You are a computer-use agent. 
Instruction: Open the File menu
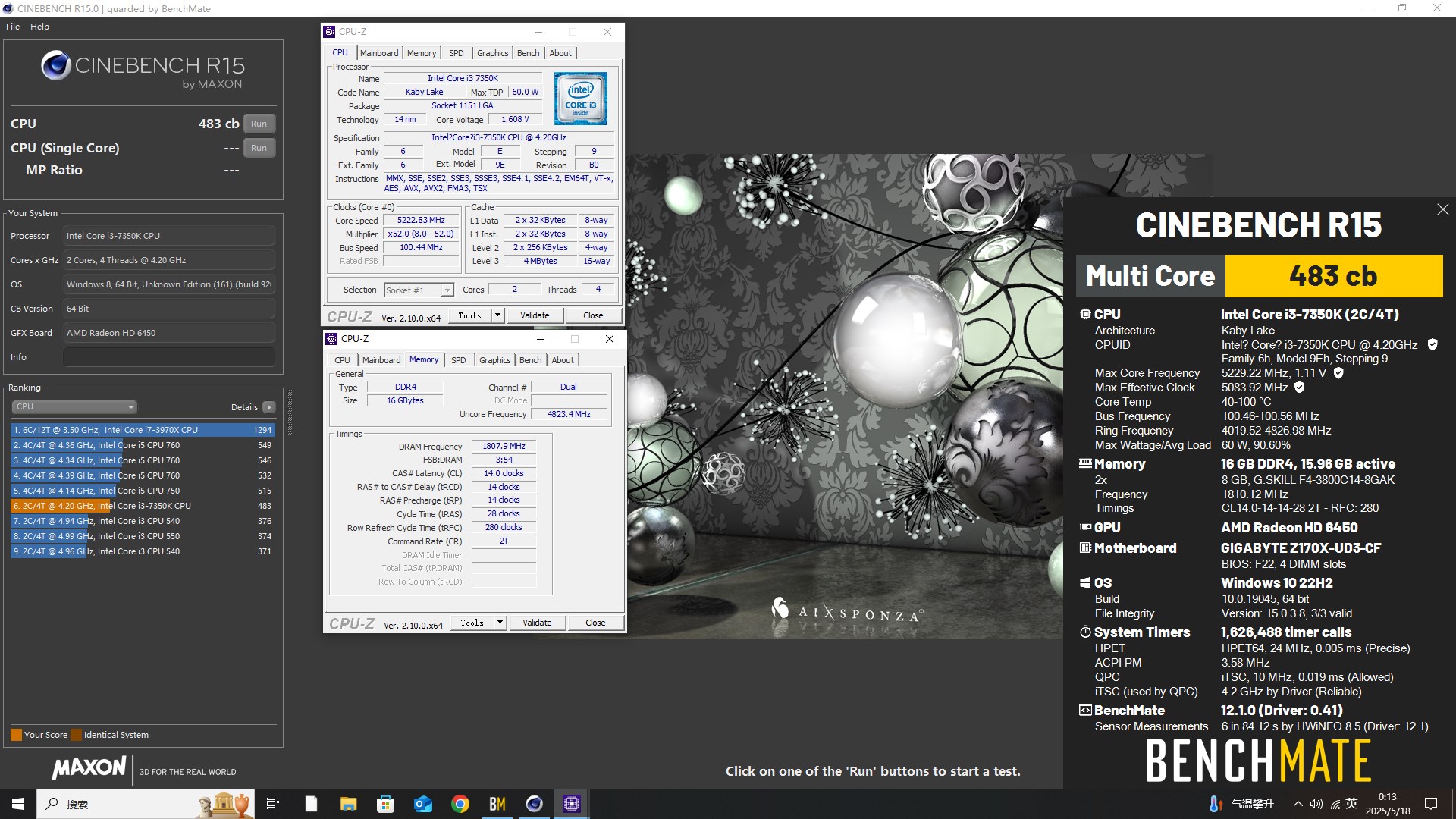(13, 27)
